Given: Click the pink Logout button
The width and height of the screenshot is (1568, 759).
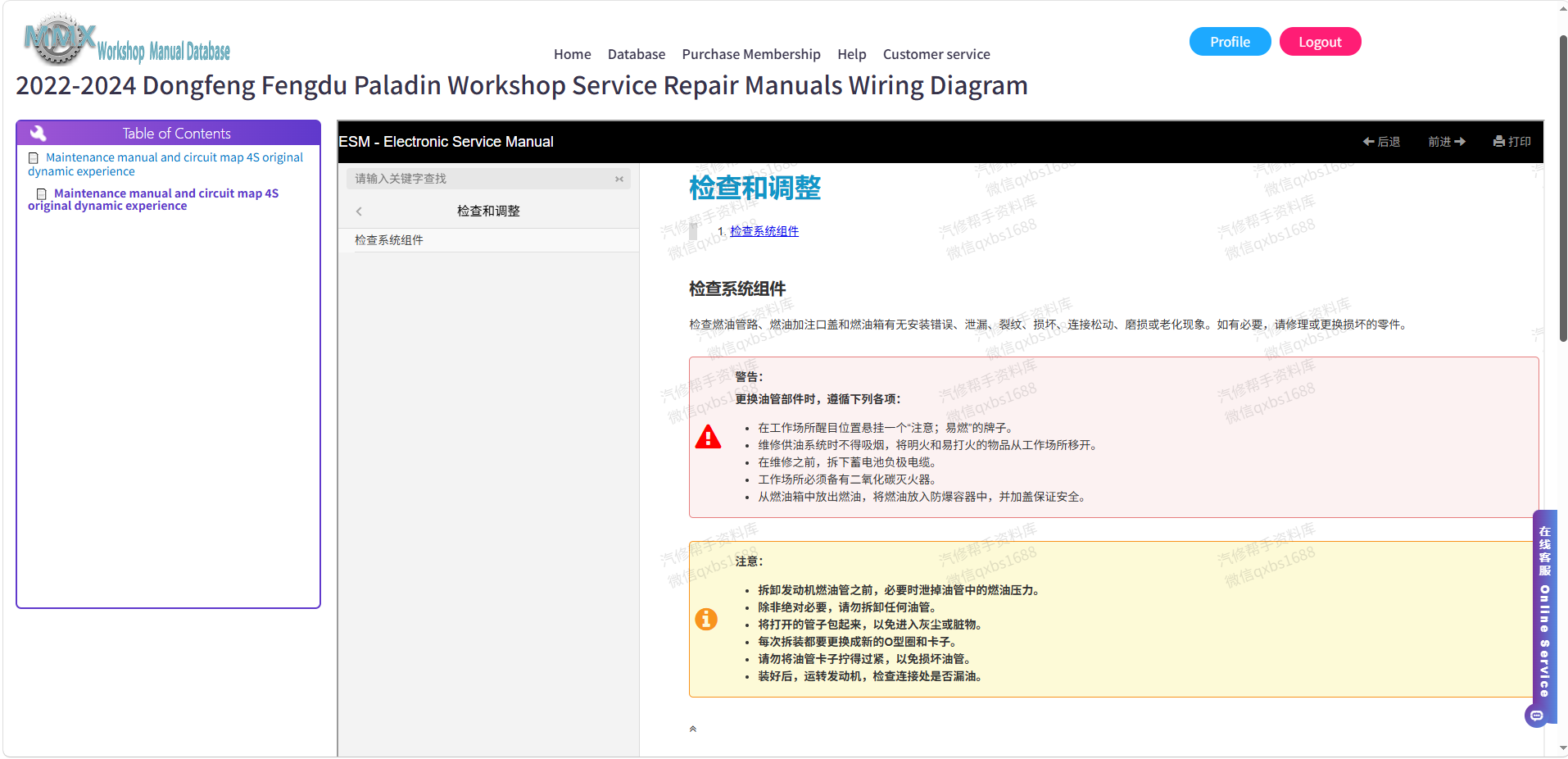Looking at the screenshot, I should 1320,42.
